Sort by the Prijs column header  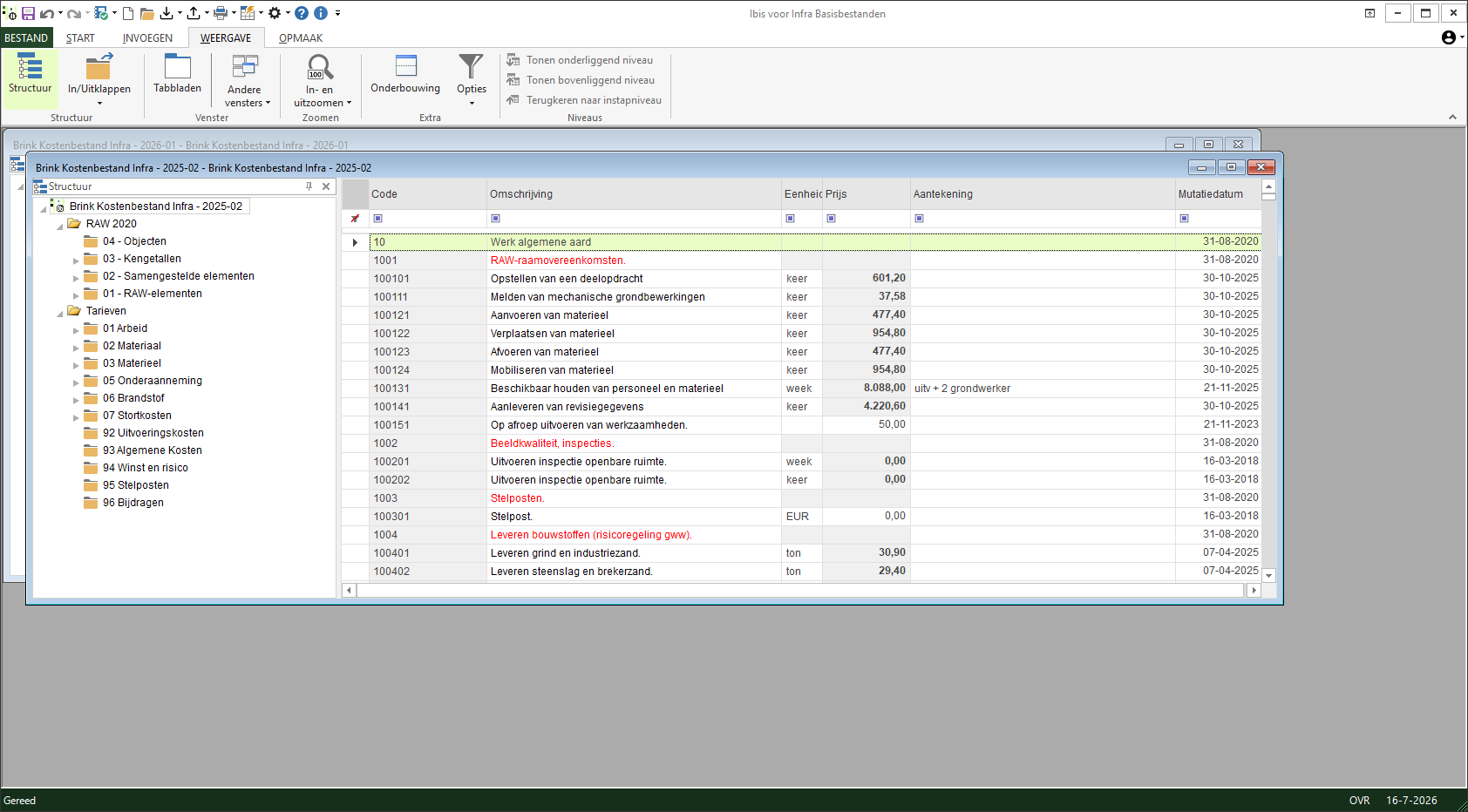click(867, 194)
